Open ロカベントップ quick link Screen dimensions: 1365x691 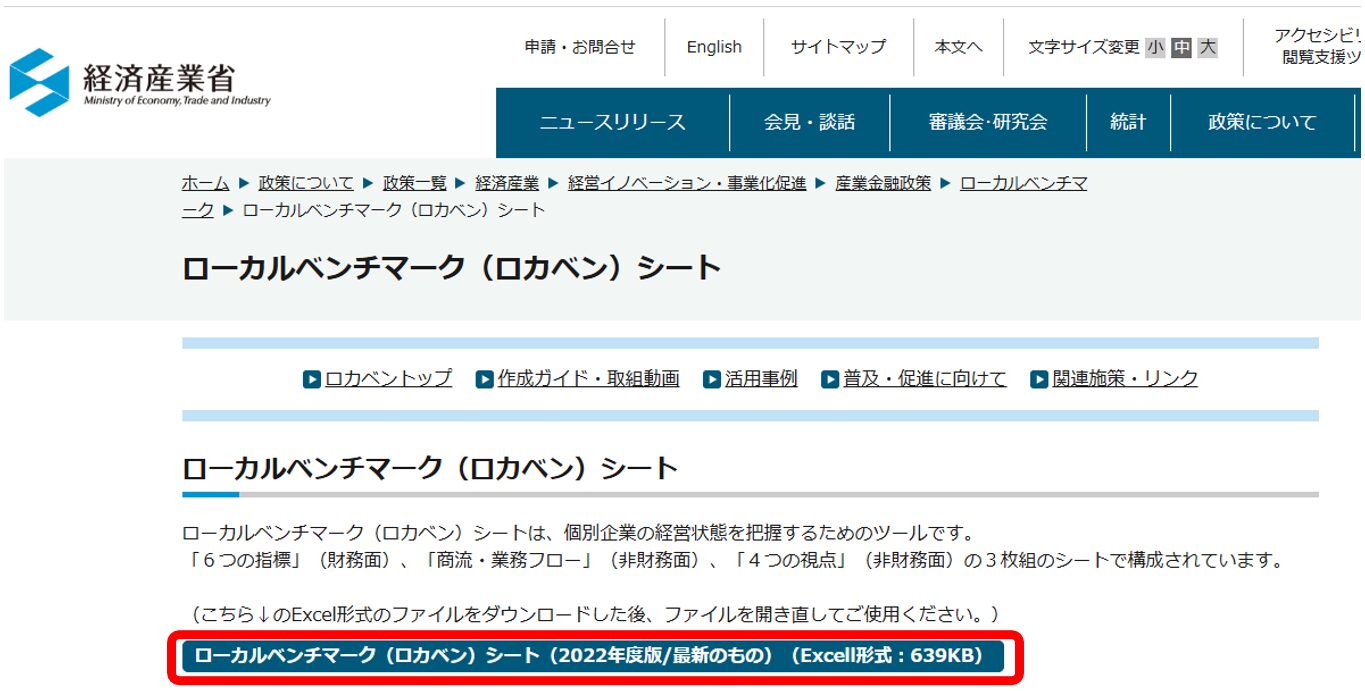coord(388,379)
